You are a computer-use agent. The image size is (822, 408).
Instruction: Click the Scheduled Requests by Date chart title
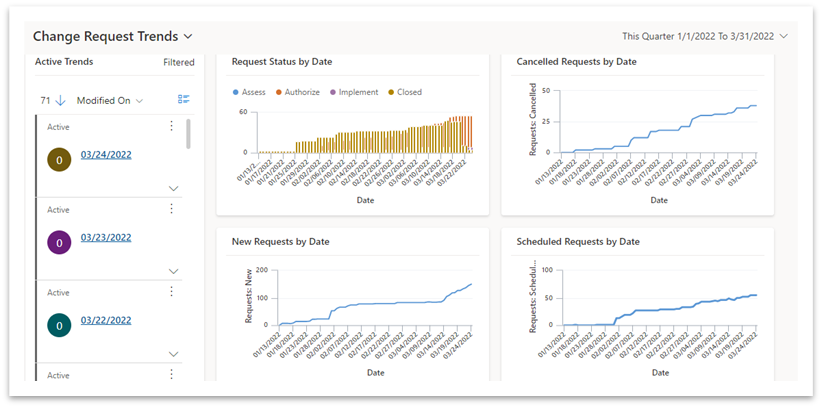(578, 242)
